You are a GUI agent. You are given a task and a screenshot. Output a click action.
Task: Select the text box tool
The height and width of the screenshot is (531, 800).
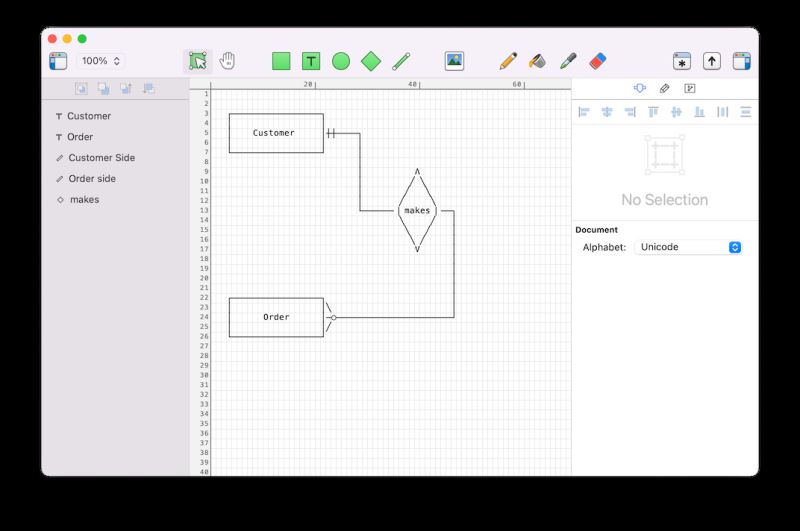point(311,61)
